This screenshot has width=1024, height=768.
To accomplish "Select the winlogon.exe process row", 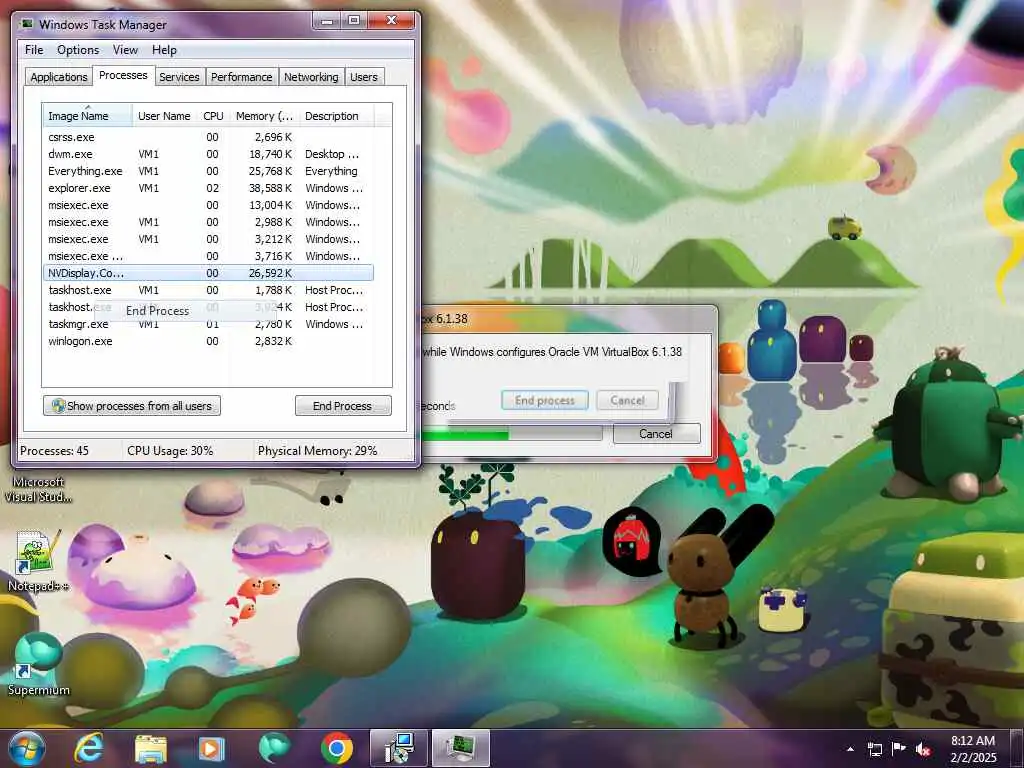I will pyautogui.click(x=208, y=341).
